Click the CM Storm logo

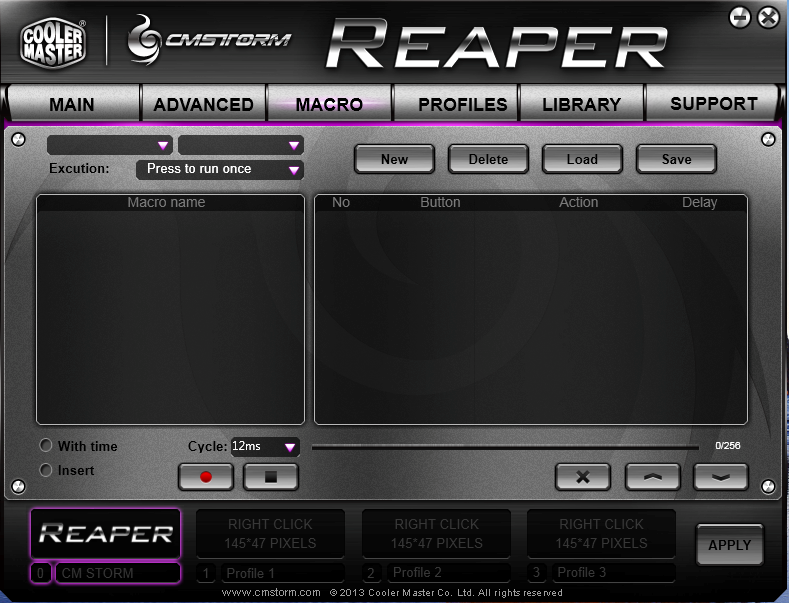pyautogui.click(x=209, y=40)
